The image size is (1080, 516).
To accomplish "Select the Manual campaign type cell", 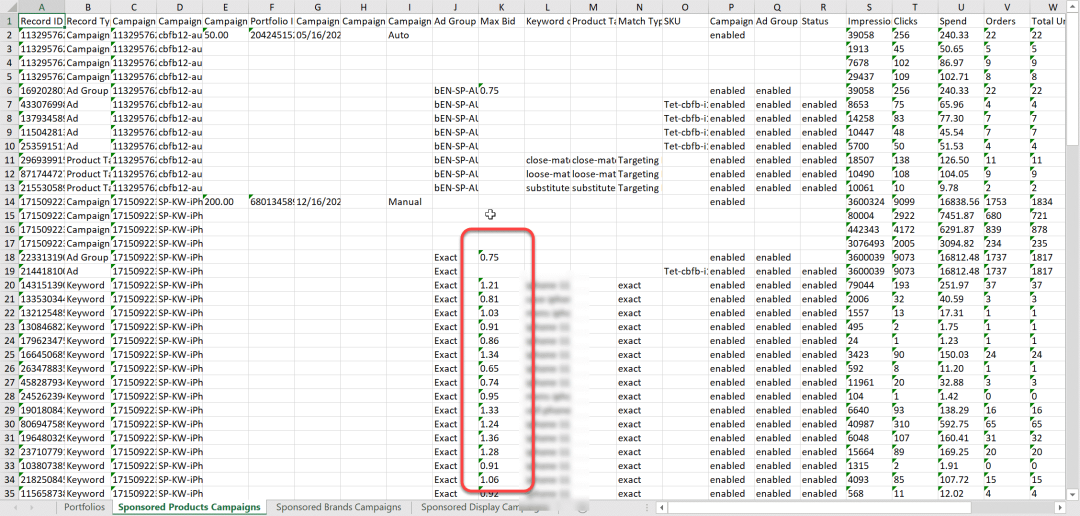I will coord(409,201).
